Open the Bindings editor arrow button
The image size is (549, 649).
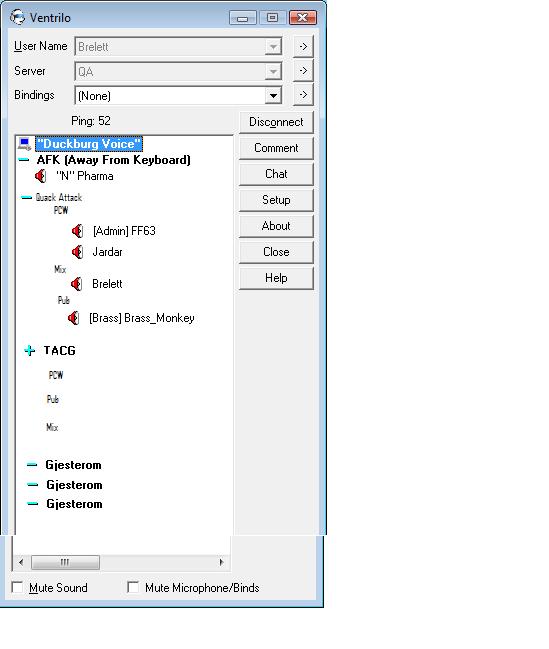point(303,95)
